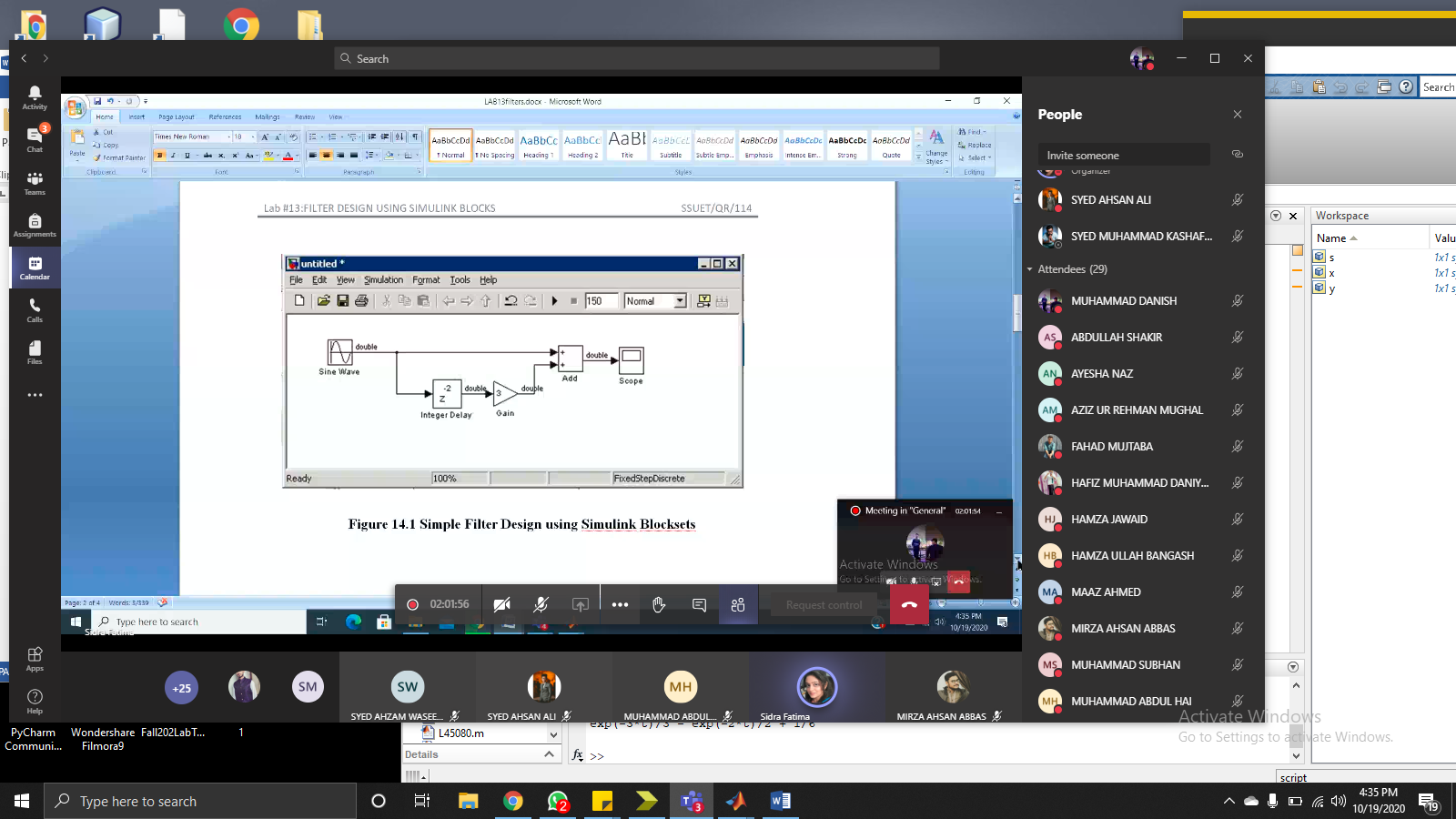Click the Teams Search box
The width and height of the screenshot is (1456, 819).
click(x=637, y=58)
